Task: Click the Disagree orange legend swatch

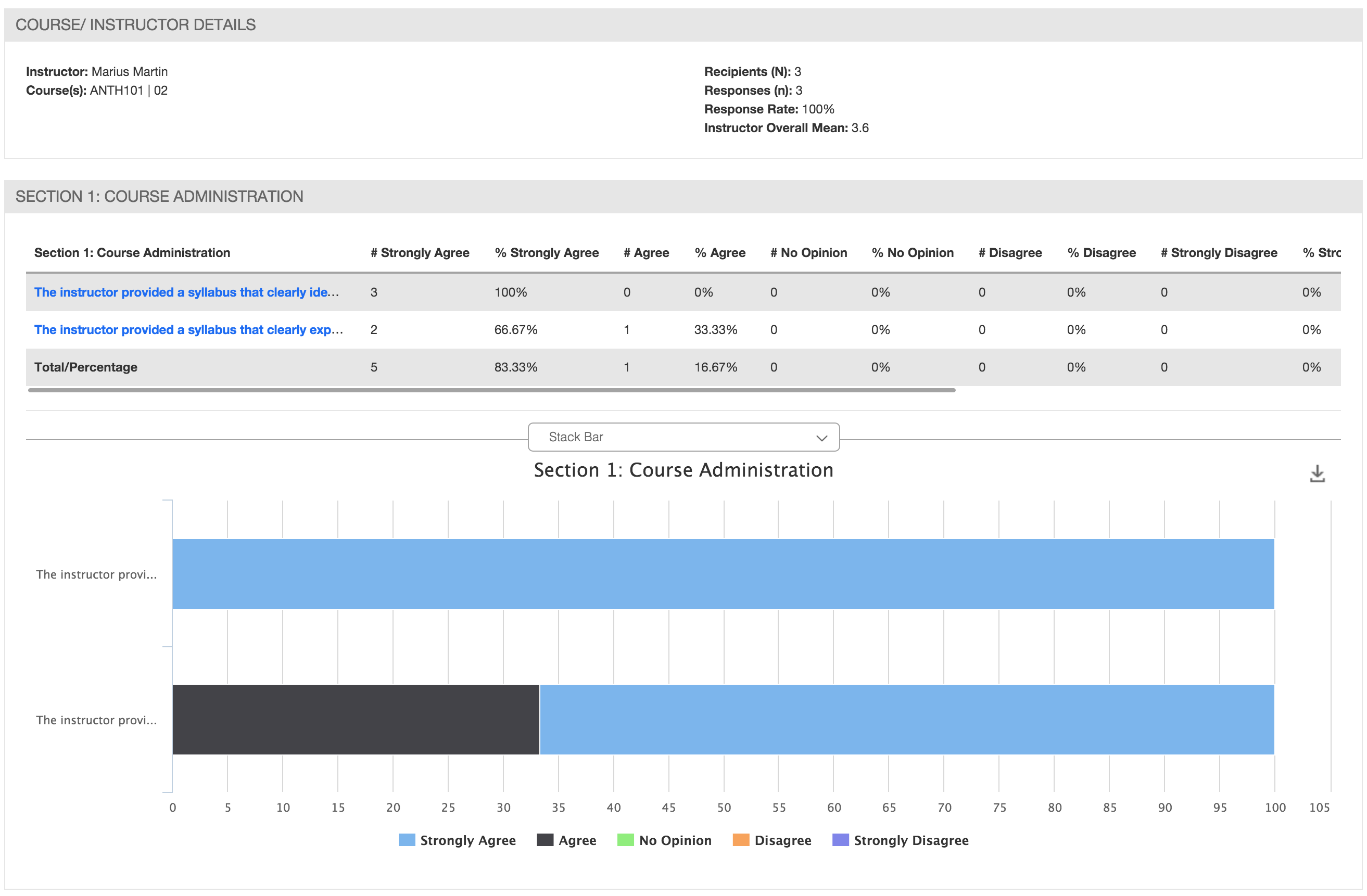Action: click(x=741, y=840)
